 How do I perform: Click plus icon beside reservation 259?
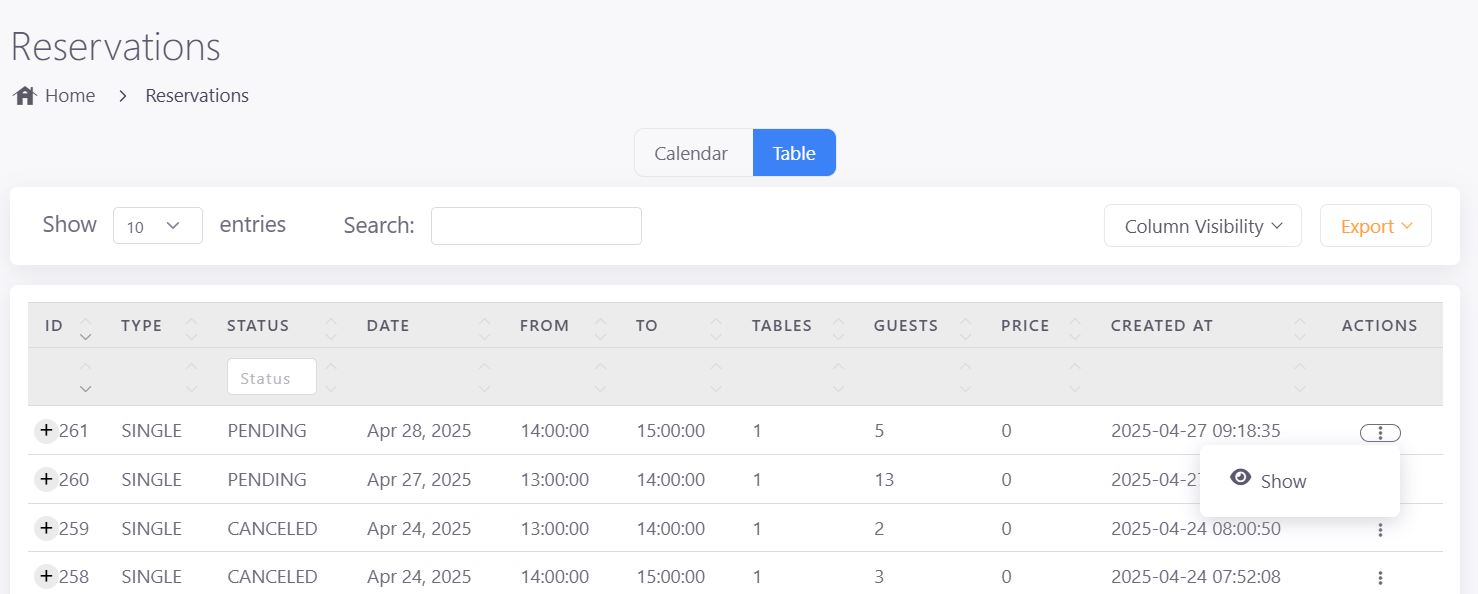[46, 528]
